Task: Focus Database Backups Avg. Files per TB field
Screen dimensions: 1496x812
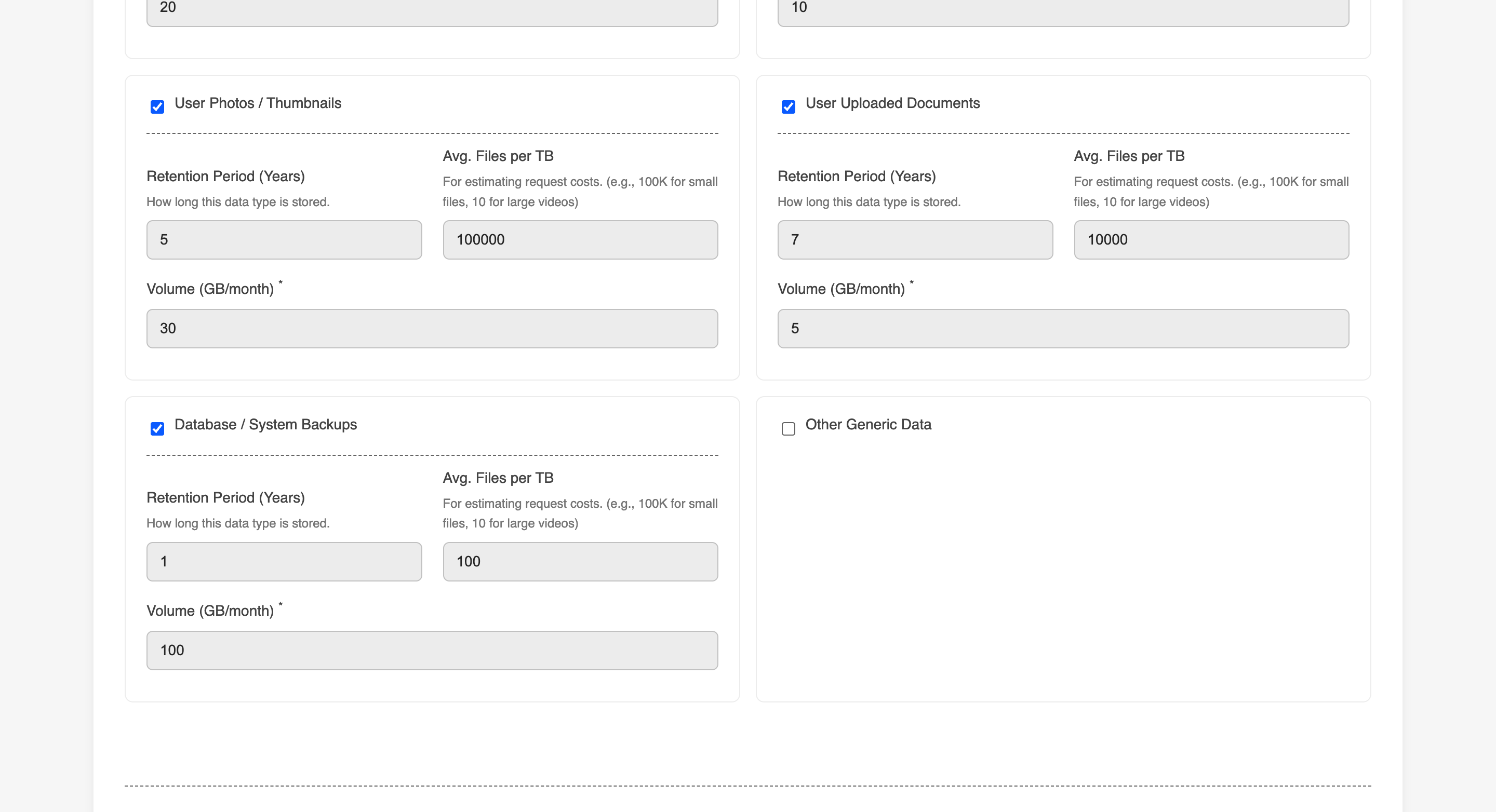Action: coord(580,561)
